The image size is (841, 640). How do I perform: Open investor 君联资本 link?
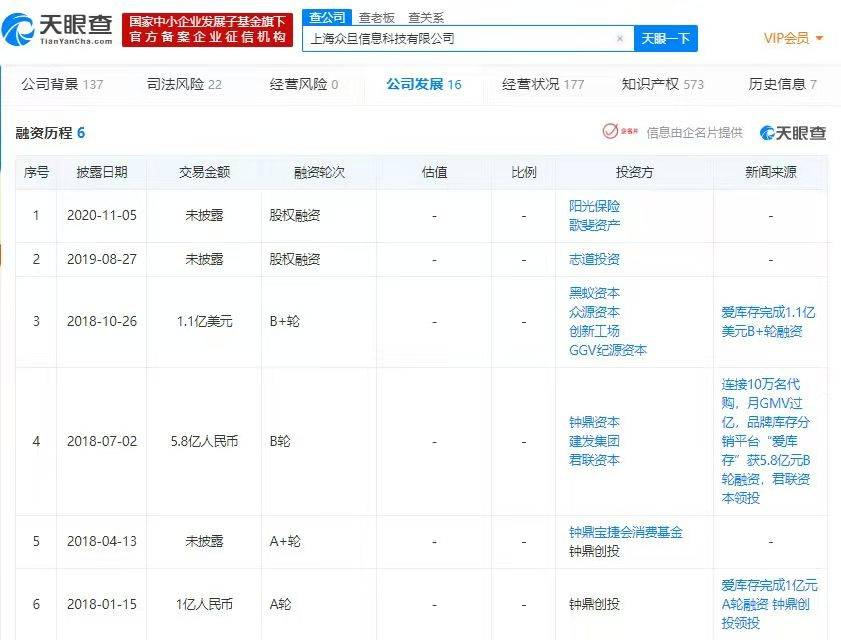tap(594, 460)
